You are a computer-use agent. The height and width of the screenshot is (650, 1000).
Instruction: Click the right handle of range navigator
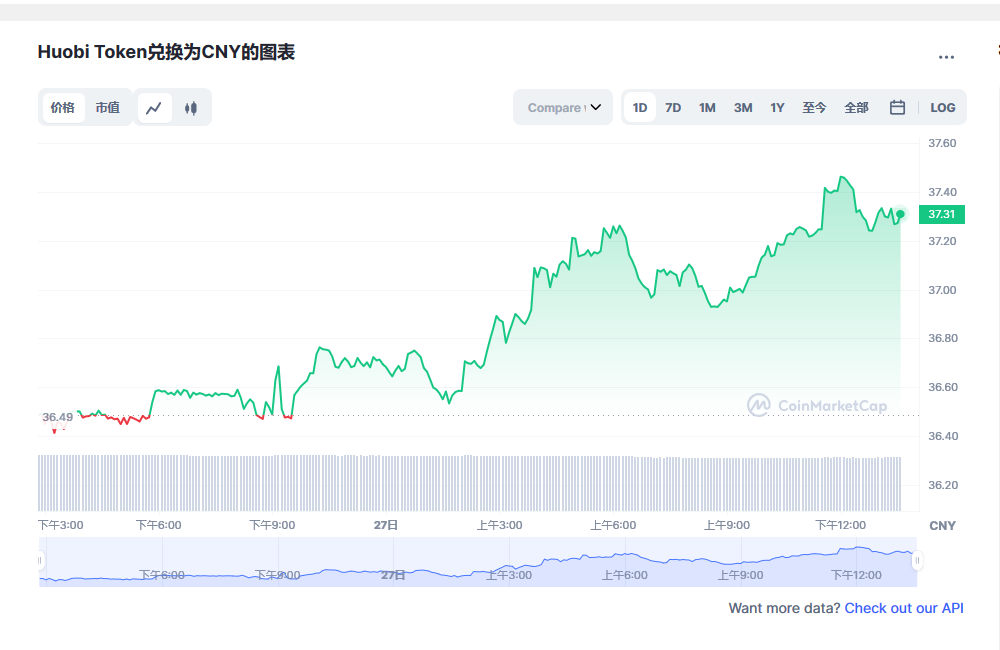tap(917, 561)
